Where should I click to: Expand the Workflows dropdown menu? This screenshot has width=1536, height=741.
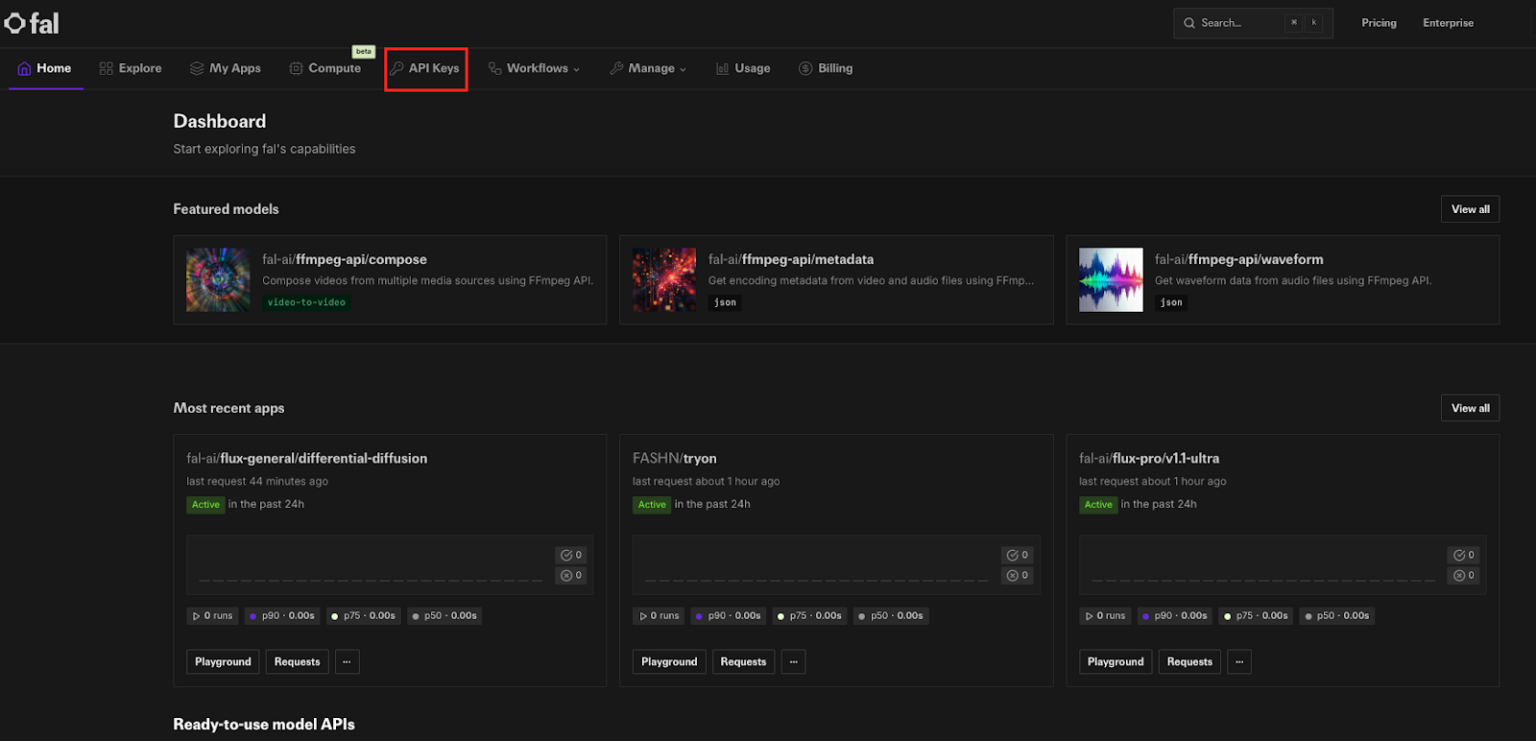pyautogui.click(x=534, y=68)
